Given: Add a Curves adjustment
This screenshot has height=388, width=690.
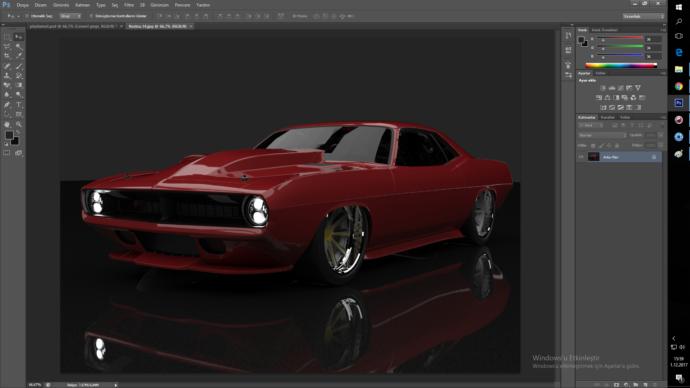Looking at the screenshot, I should coord(620,88).
